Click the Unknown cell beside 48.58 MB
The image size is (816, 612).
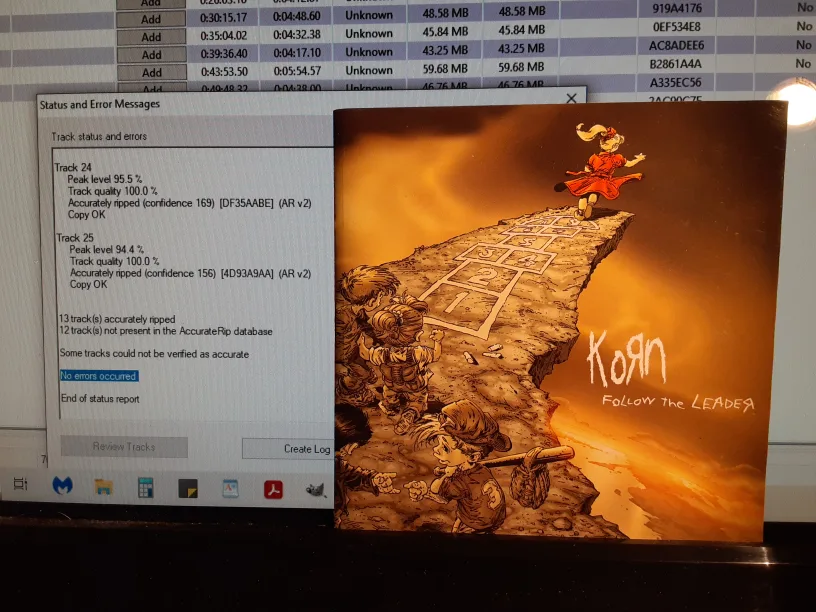pyautogui.click(x=367, y=15)
